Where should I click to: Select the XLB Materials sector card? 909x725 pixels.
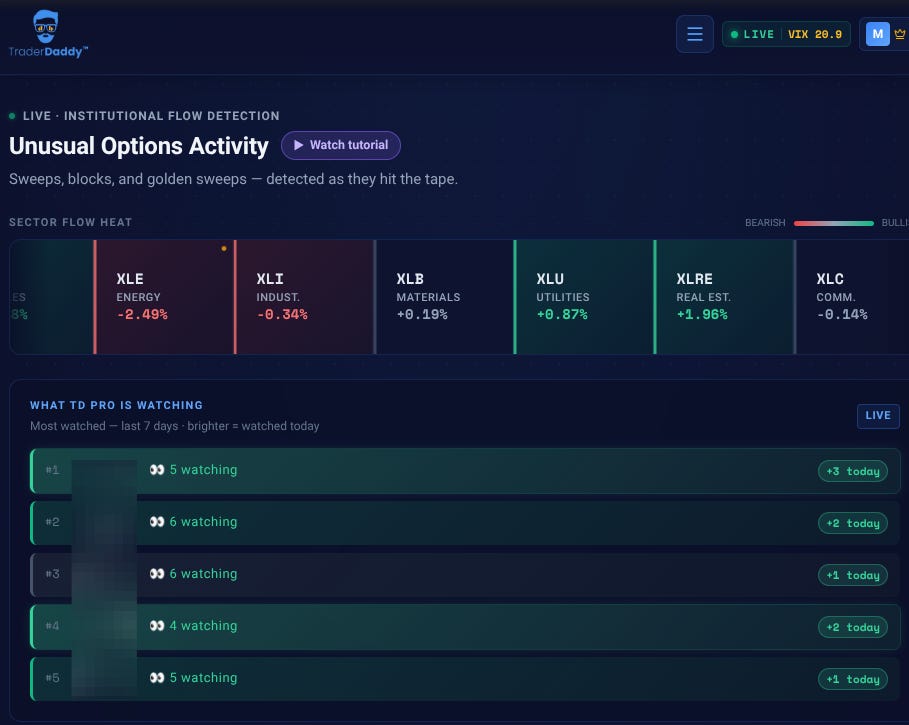[x=444, y=297]
